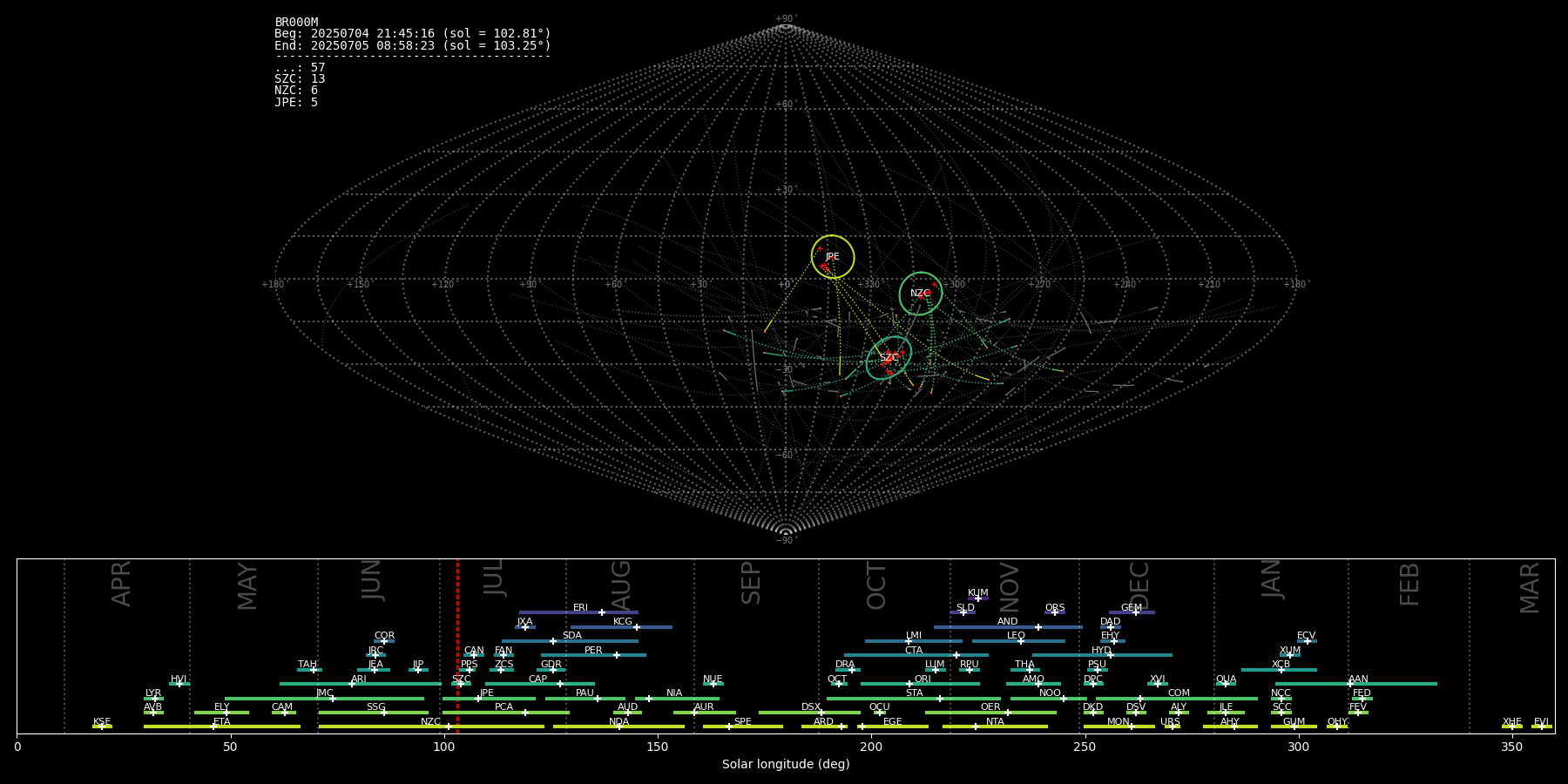Image resolution: width=1568 pixels, height=784 pixels.
Task: Click the STA shower label in the timeline
Action: tap(914, 693)
